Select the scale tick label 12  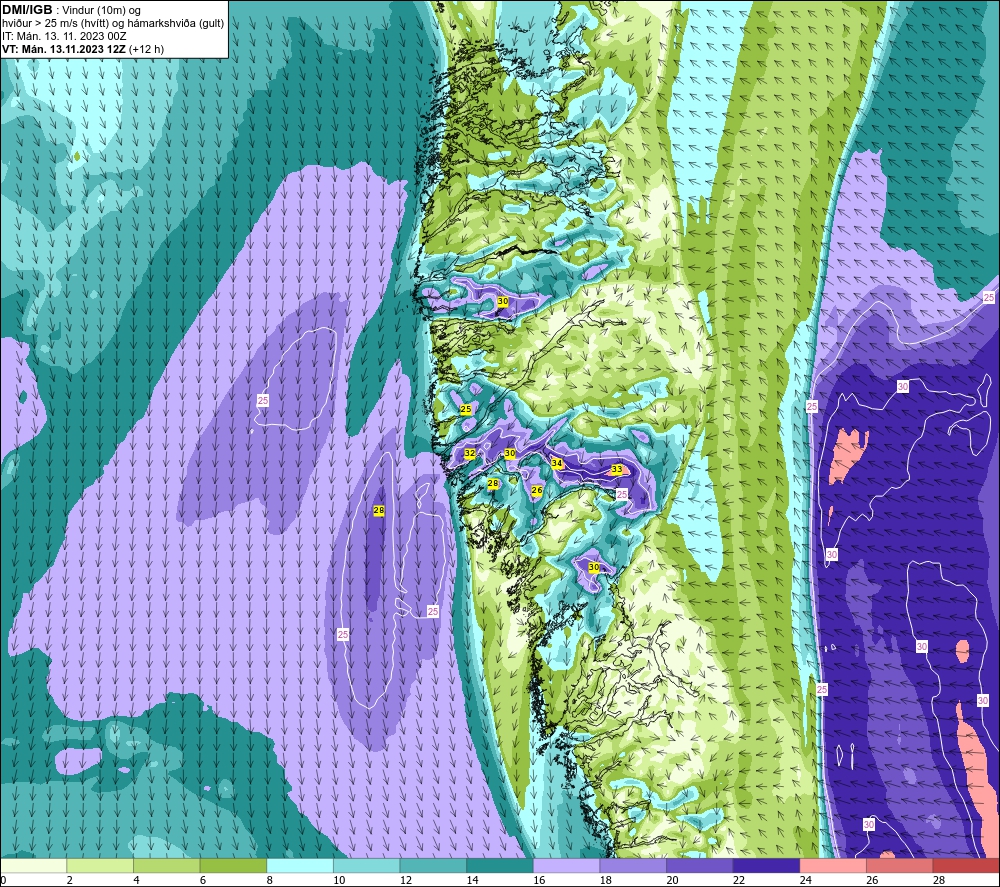[406, 880]
